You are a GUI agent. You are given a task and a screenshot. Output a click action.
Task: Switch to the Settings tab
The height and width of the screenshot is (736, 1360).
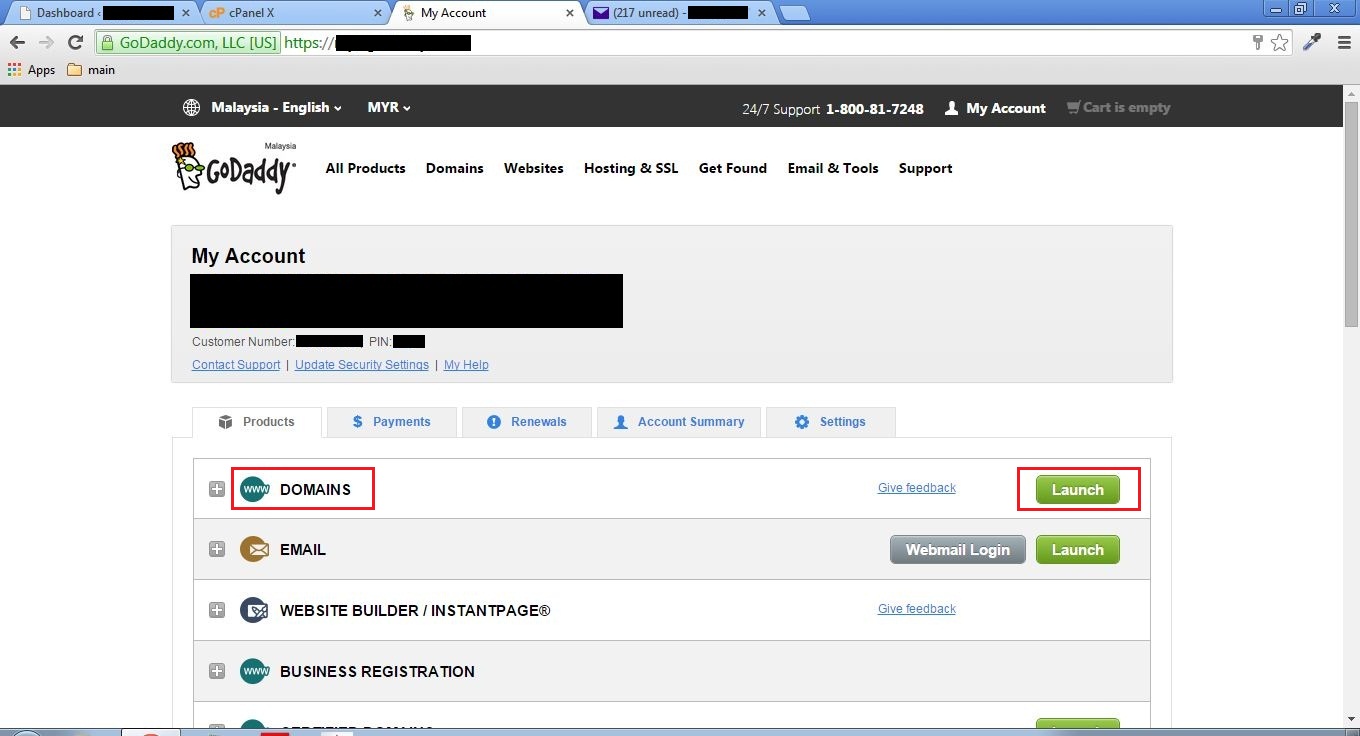tap(831, 422)
